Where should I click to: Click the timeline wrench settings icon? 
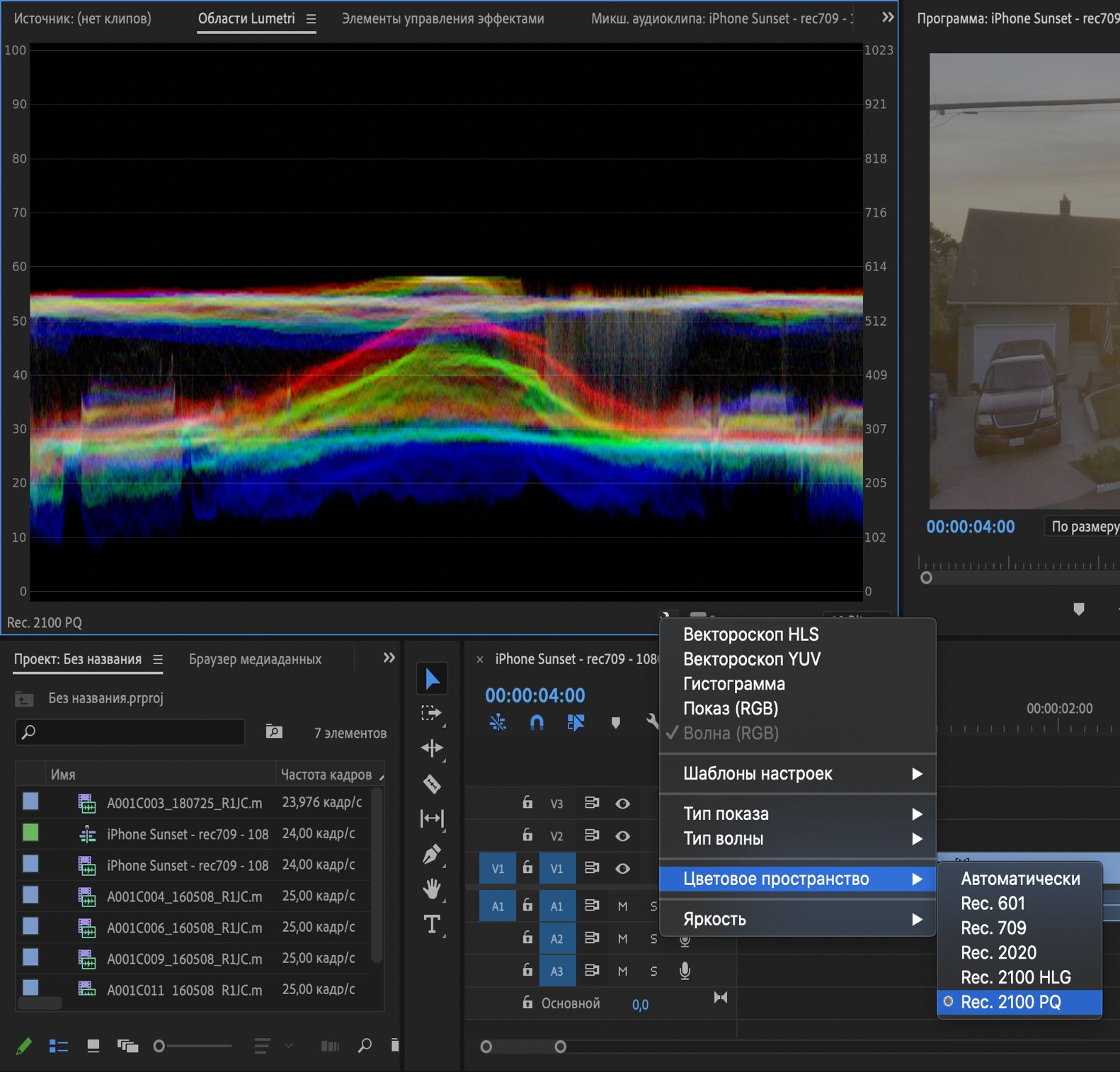tap(652, 722)
